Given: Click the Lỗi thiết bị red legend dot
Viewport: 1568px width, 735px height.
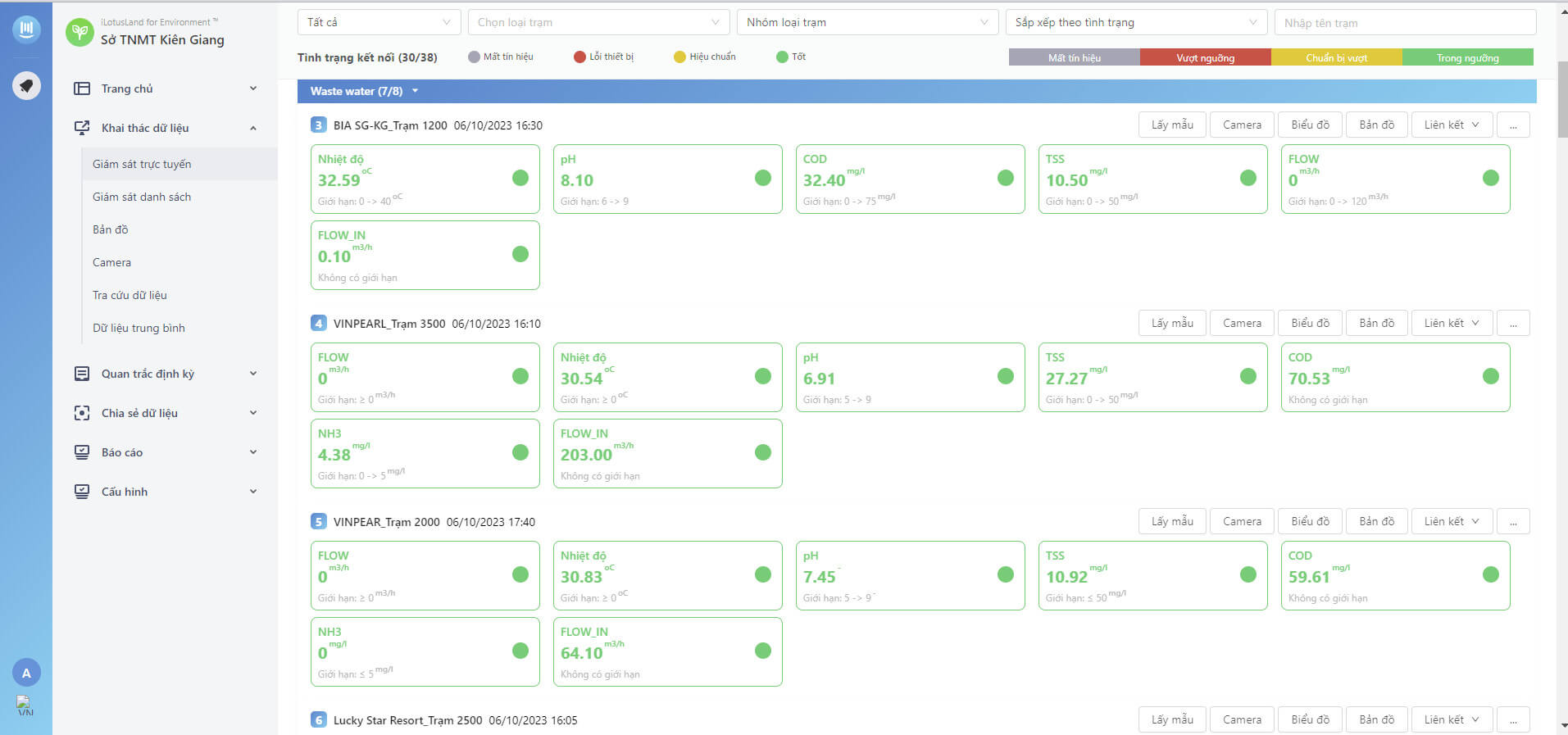Looking at the screenshot, I should pos(579,57).
